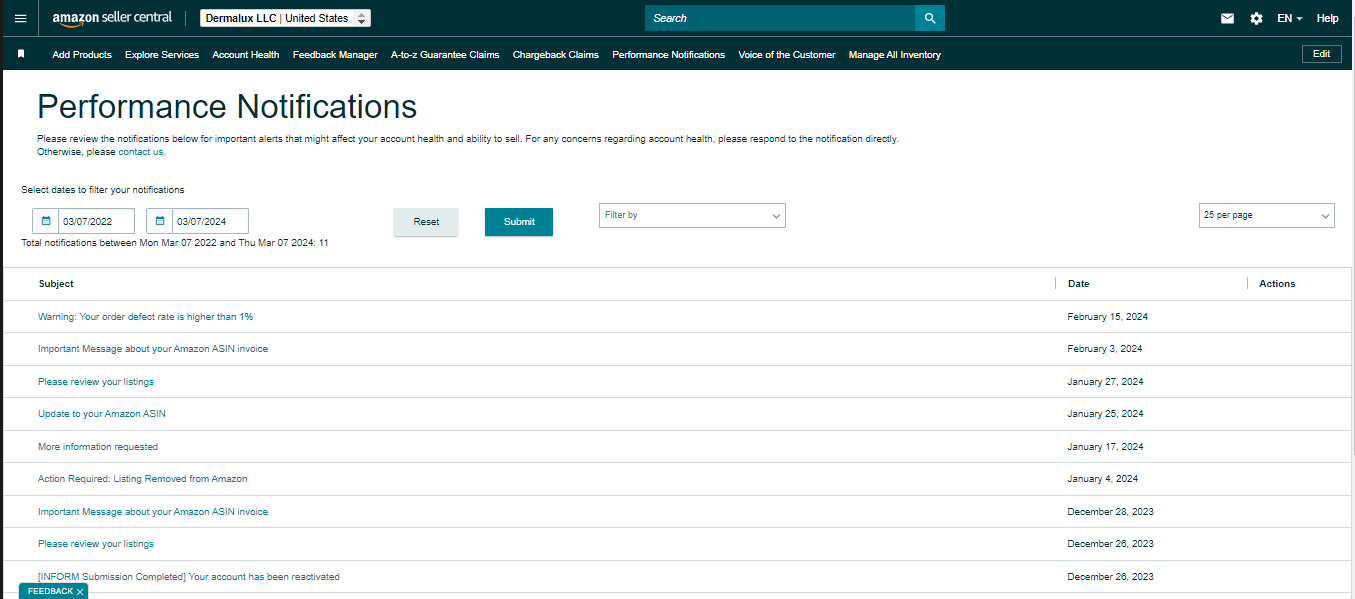Open February 3 ASIN invoice message
Viewport: 1355px width, 599px height.
(153, 349)
